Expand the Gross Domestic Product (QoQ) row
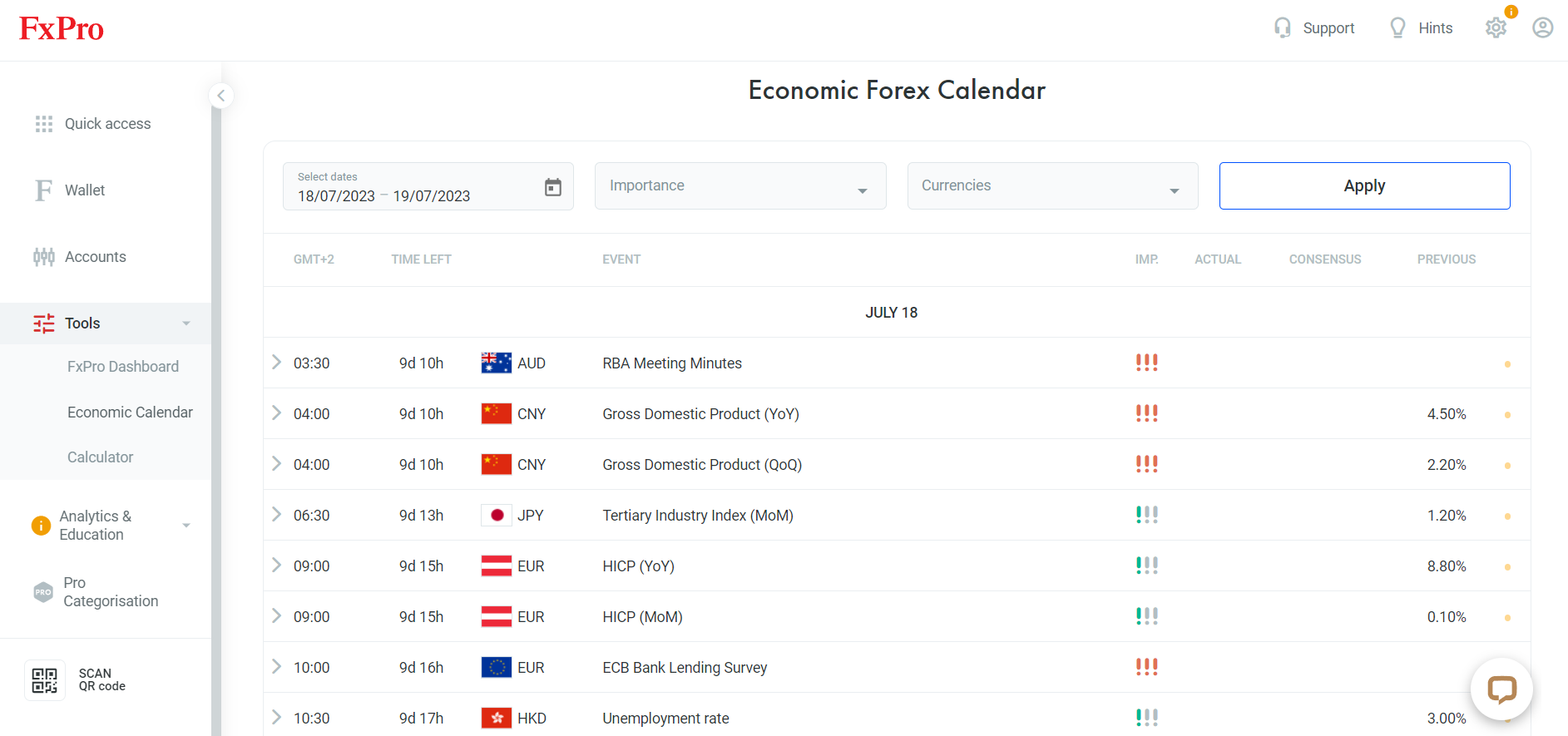The image size is (1568, 736). tap(277, 463)
